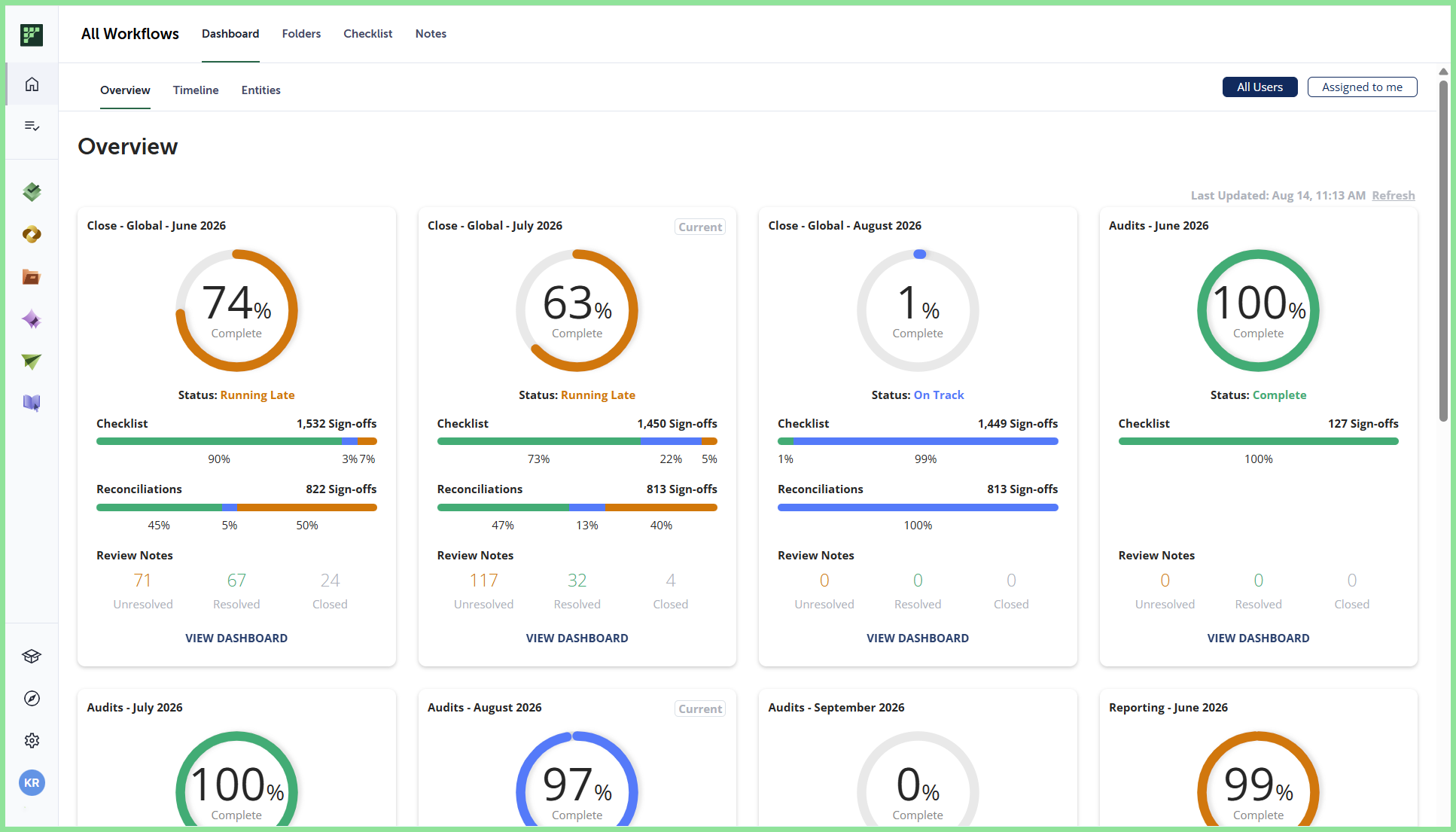Click the 1% Complete donut chart
This screenshot has height=832, width=1456.
918,310
